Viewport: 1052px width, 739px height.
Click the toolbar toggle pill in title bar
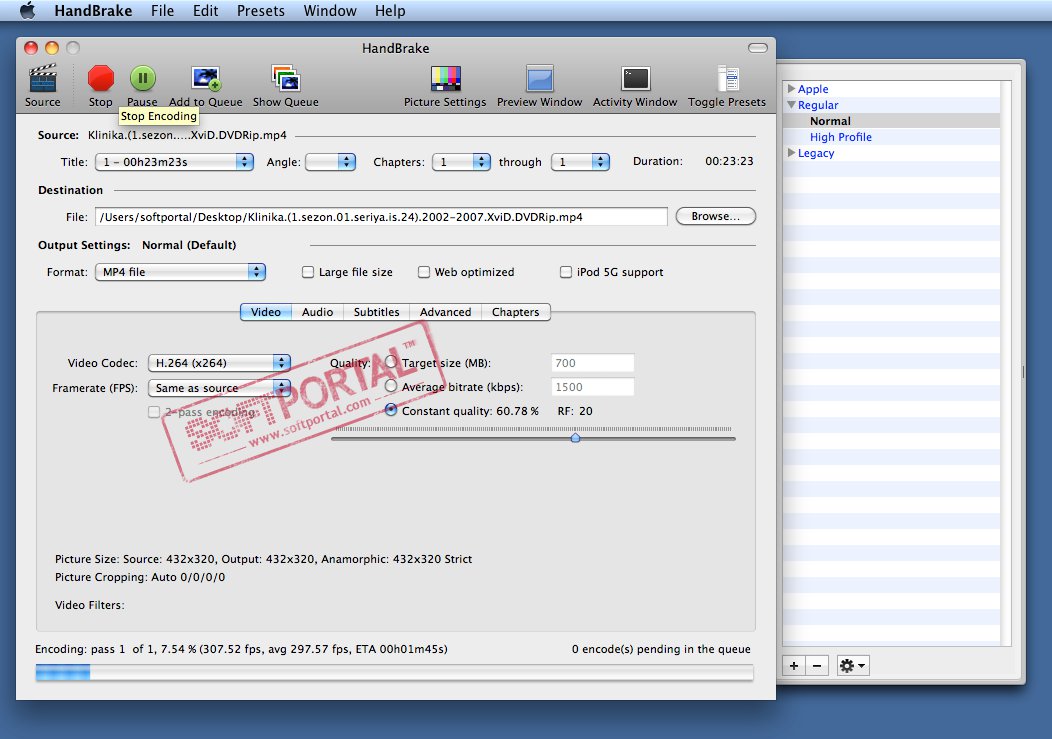(757, 48)
